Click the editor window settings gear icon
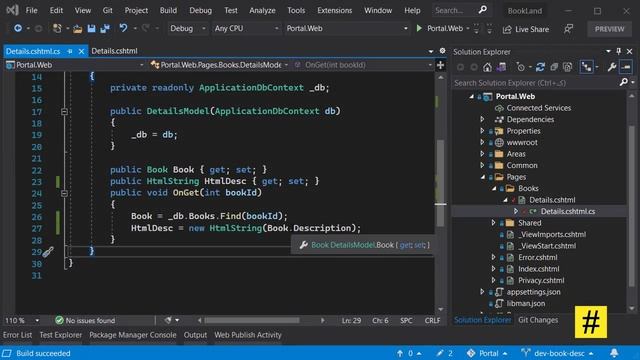 [442, 51]
